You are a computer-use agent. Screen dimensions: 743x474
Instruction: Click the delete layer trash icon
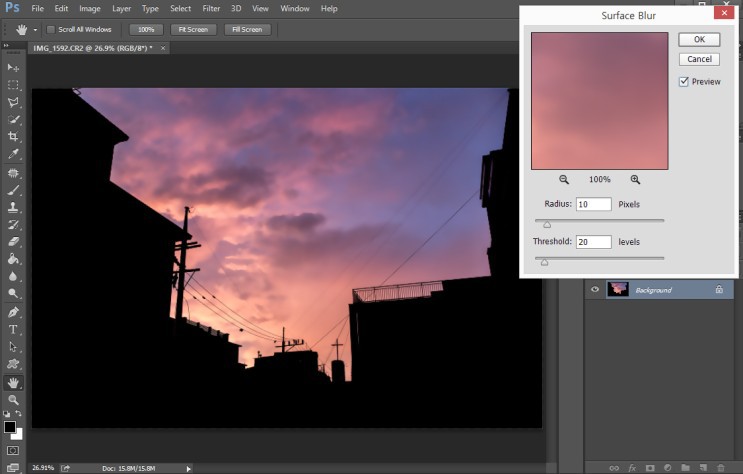720,467
